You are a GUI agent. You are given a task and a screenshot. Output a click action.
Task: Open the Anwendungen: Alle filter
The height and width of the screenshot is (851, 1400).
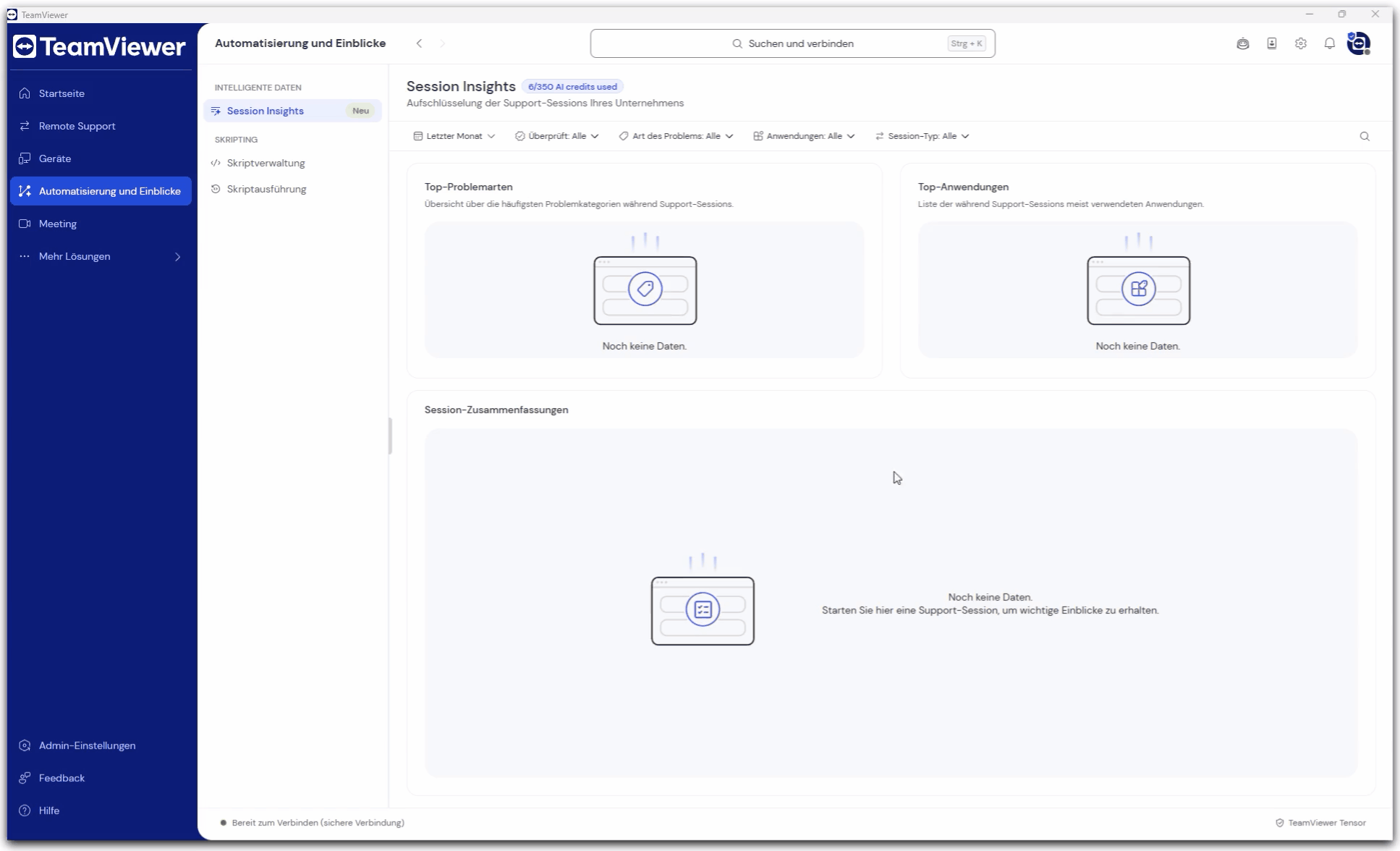[x=805, y=136]
